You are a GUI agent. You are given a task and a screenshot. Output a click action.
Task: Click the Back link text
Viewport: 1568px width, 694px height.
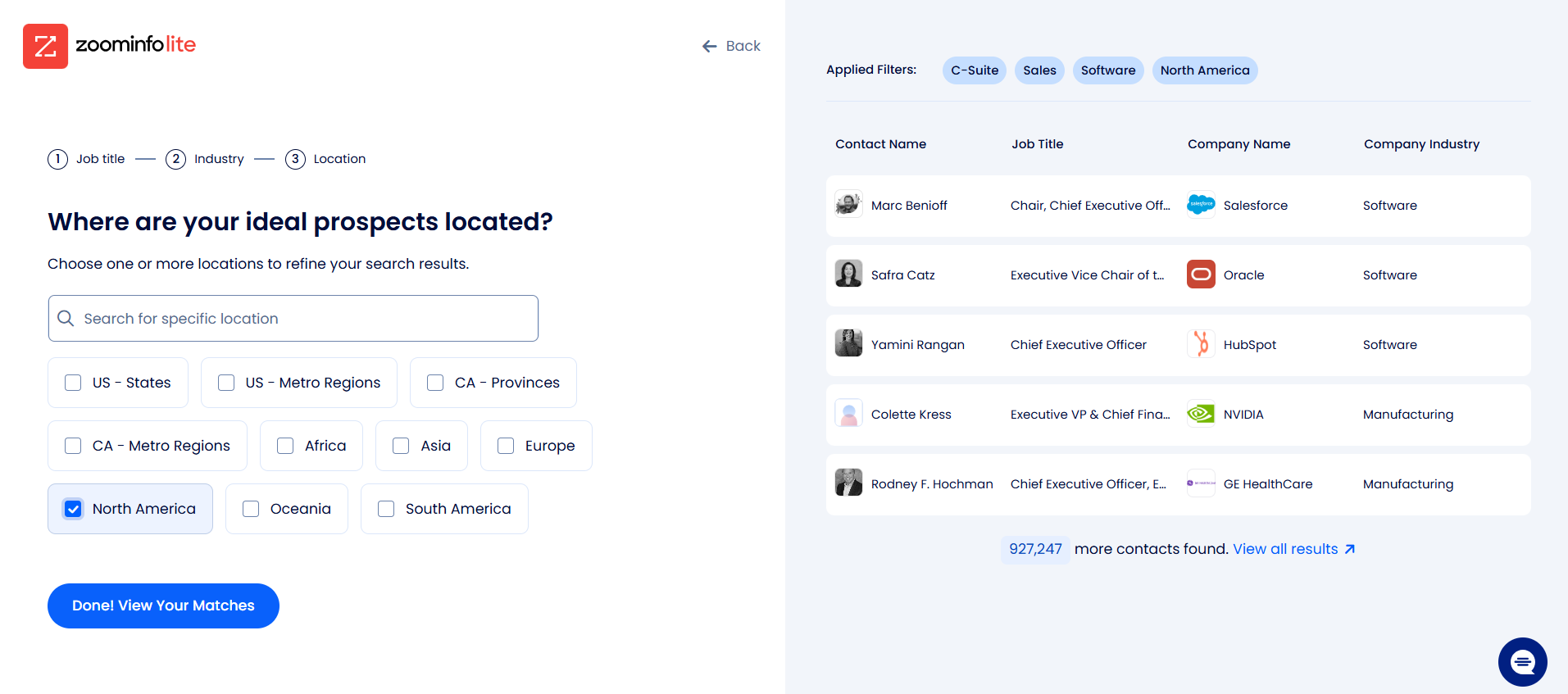pyautogui.click(x=743, y=46)
